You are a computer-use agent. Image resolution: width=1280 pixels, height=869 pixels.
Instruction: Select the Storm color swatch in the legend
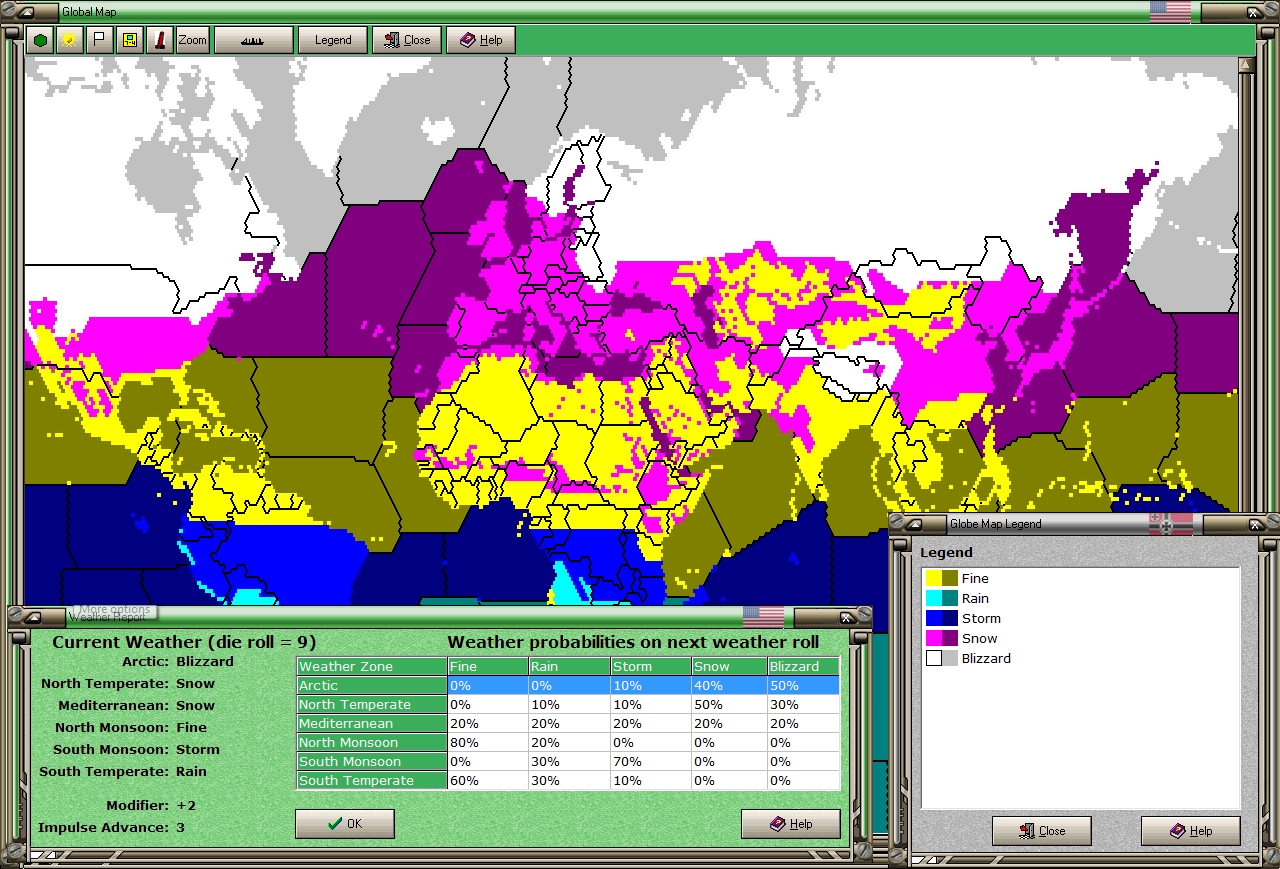(x=942, y=618)
